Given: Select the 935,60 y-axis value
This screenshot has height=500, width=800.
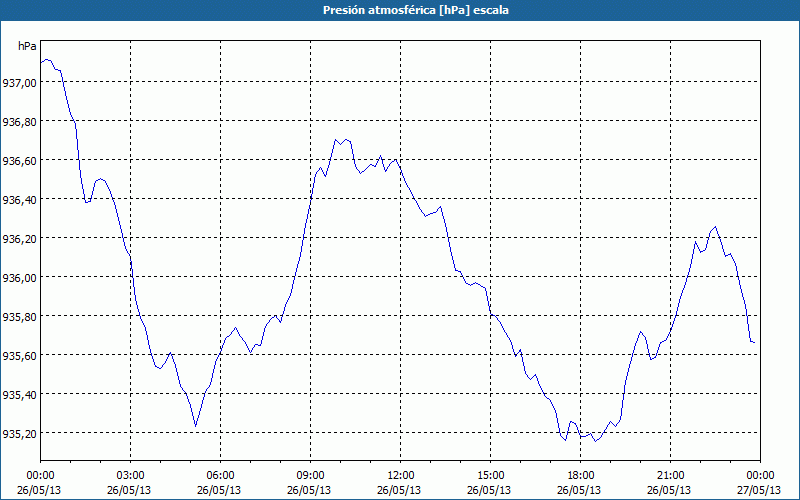Looking at the screenshot, I should coord(20,356).
